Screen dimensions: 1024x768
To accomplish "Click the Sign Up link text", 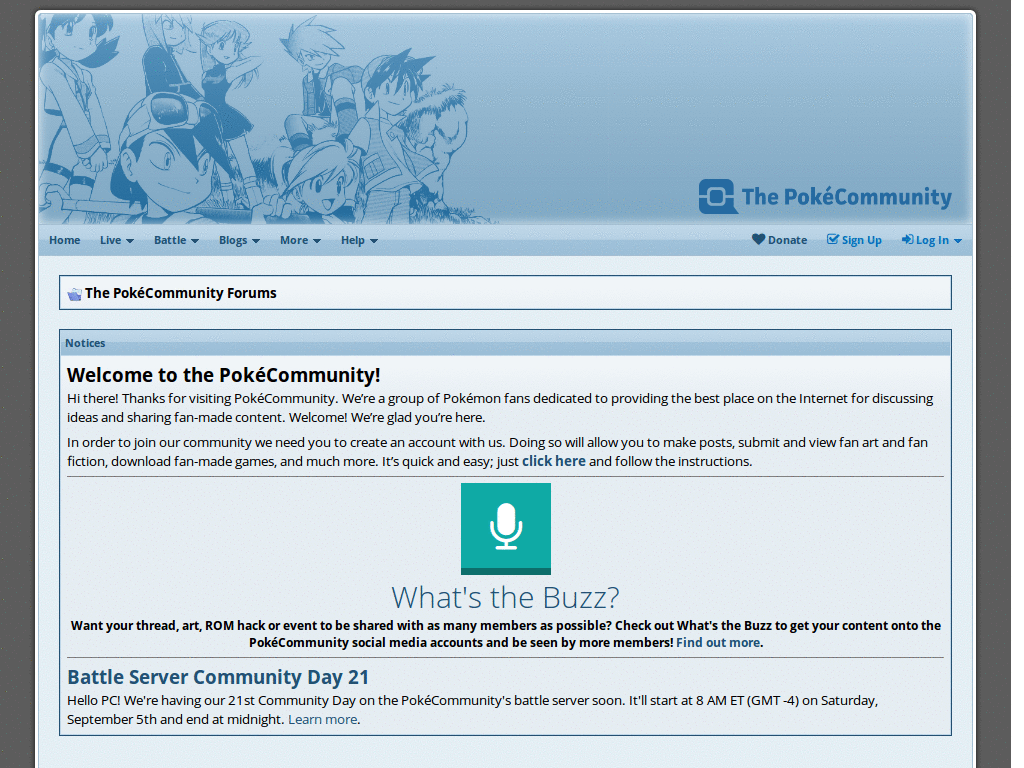I will tap(861, 240).
